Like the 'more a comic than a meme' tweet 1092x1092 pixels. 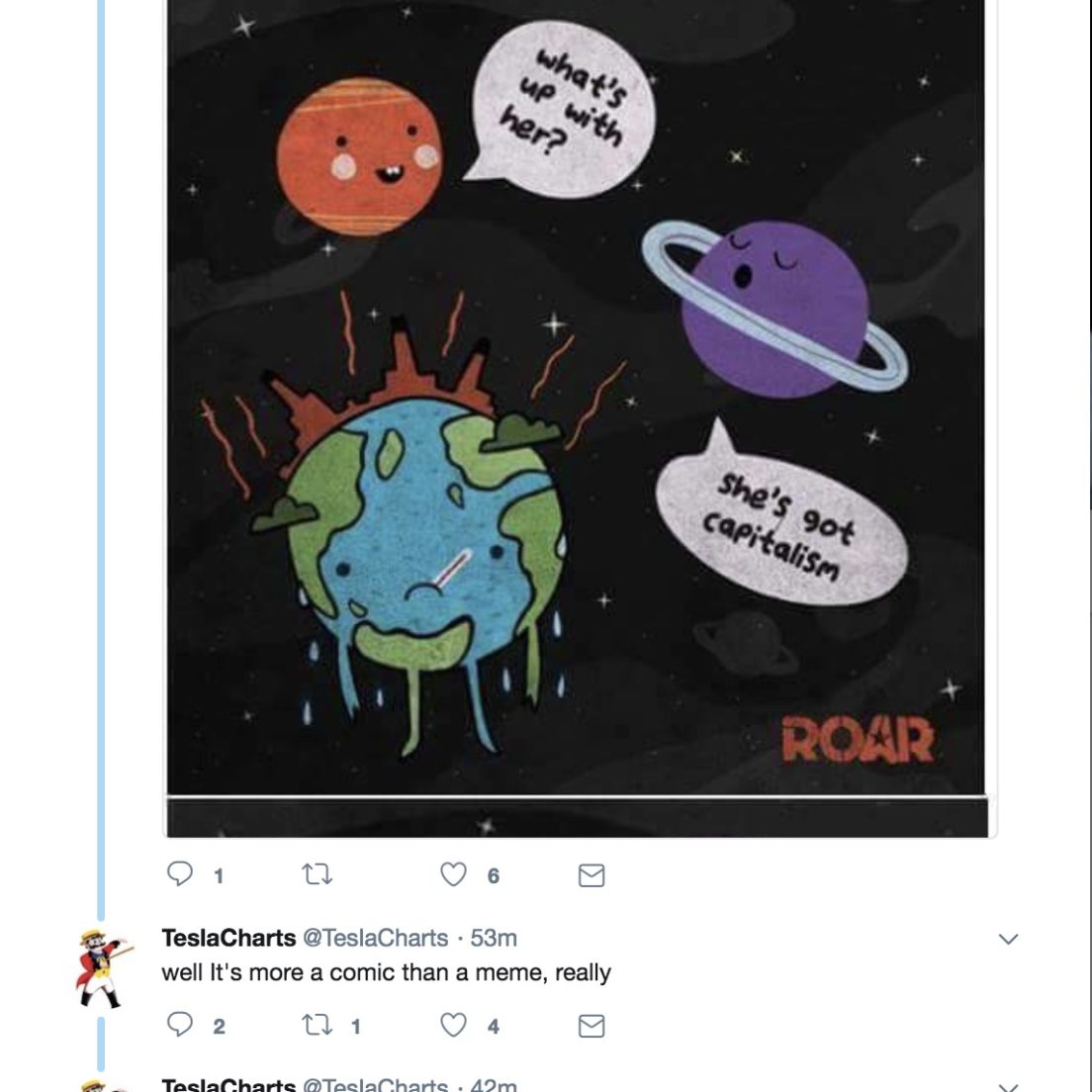click(x=453, y=1025)
